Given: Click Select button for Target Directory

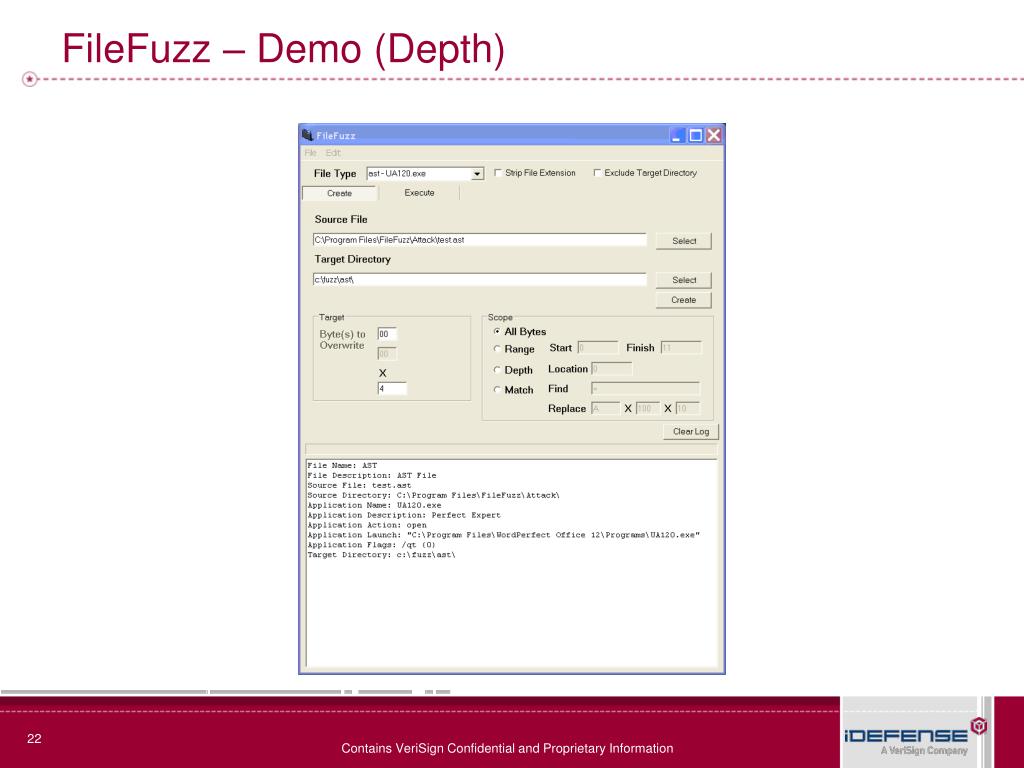Looking at the screenshot, I should coord(684,280).
